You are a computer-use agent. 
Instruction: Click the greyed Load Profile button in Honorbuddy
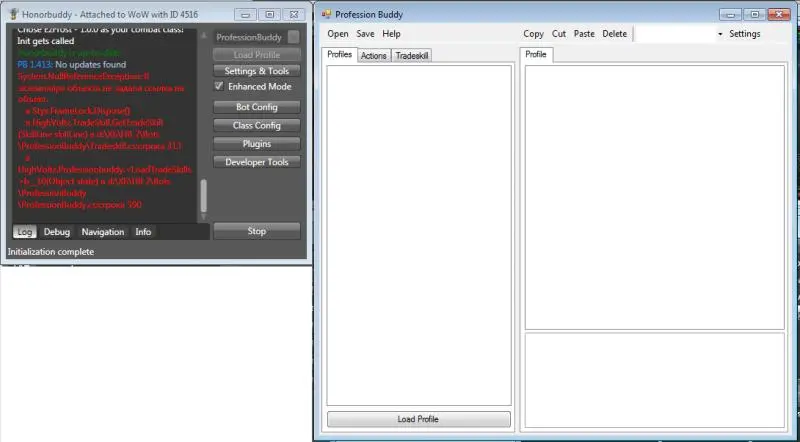(x=257, y=55)
